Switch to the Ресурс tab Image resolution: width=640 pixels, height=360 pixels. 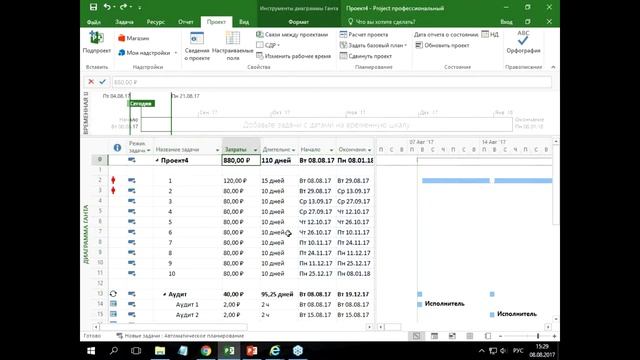click(156, 22)
